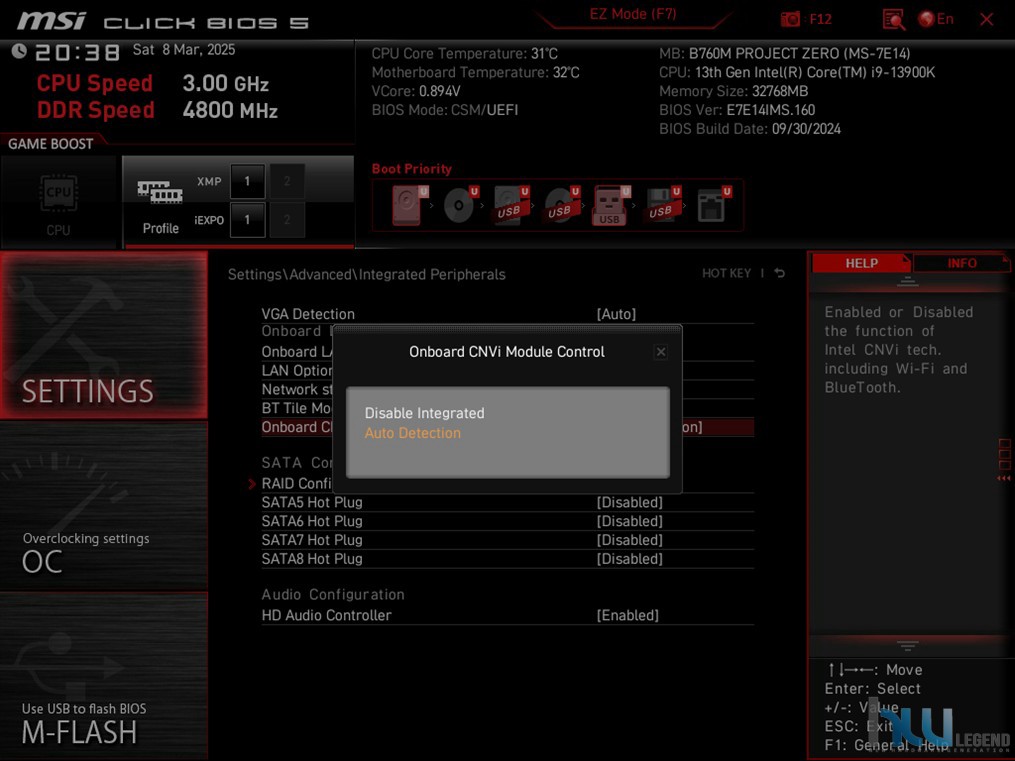Select the CD/DVD disc boot priority icon

461,204
